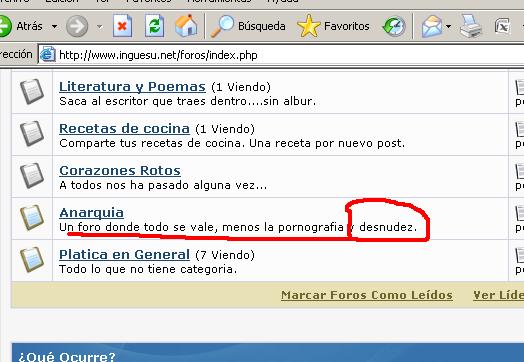Print the page with the printer icon

pyautogui.click(x=471, y=26)
